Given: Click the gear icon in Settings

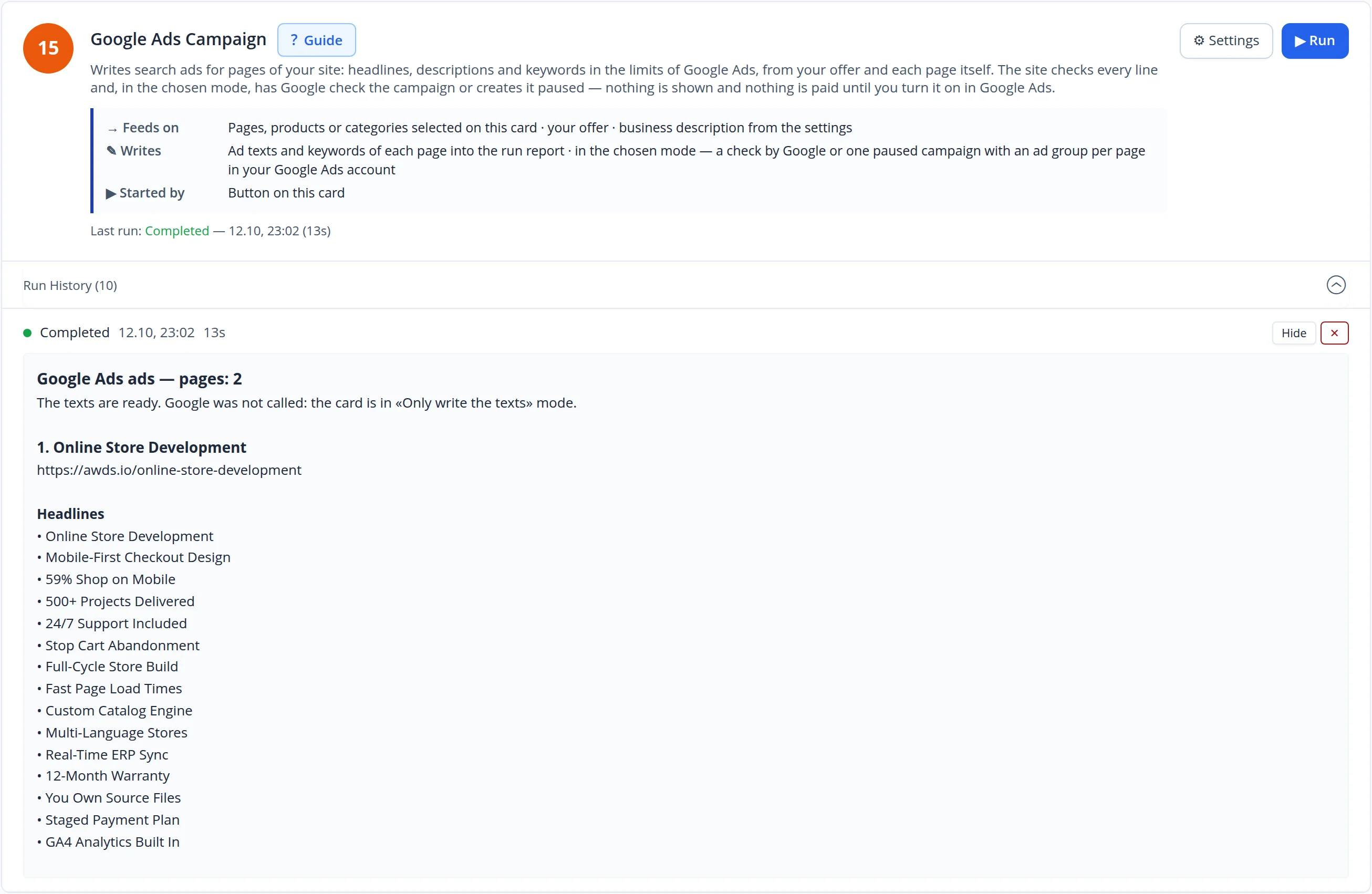Looking at the screenshot, I should tap(1199, 41).
